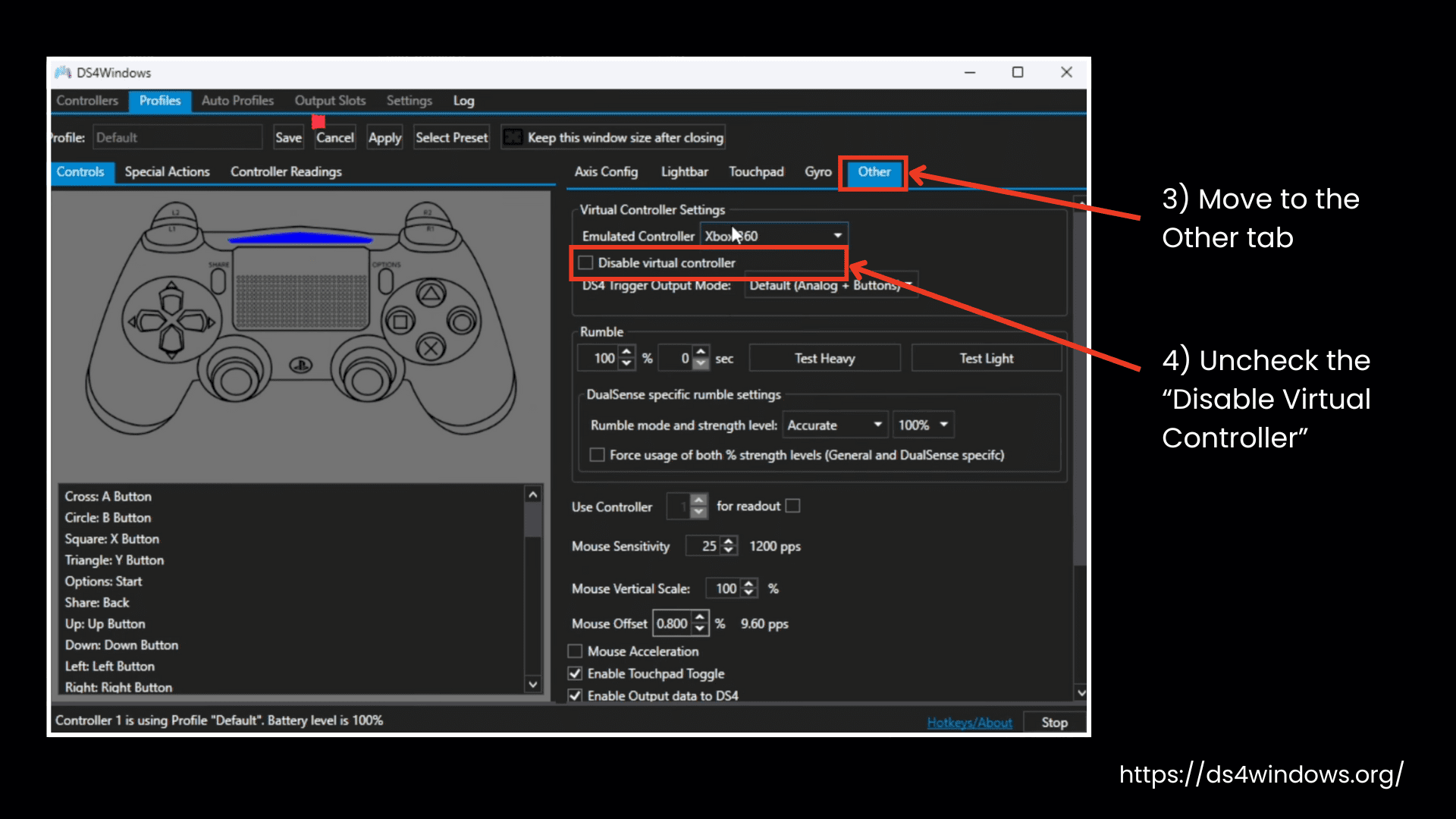The width and height of the screenshot is (1456, 819).
Task: Click the Apply button
Action: click(384, 137)
